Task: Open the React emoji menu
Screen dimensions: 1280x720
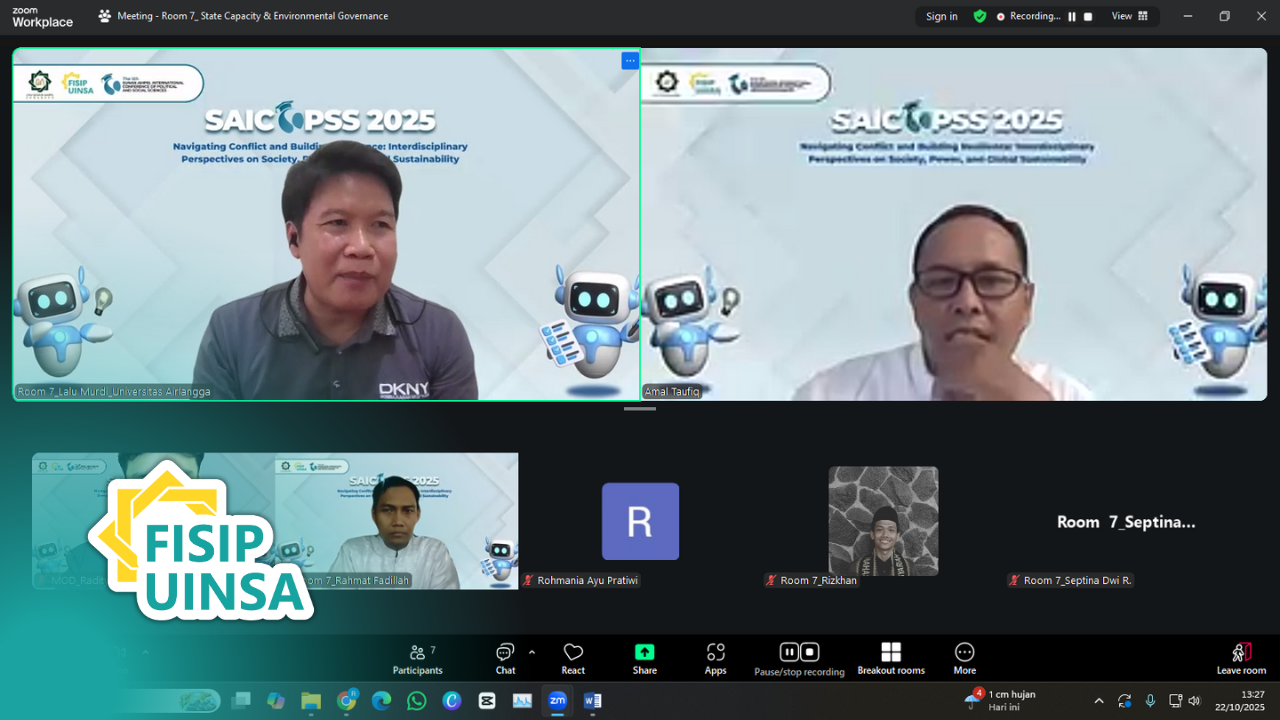Action: tap(573, 656)
